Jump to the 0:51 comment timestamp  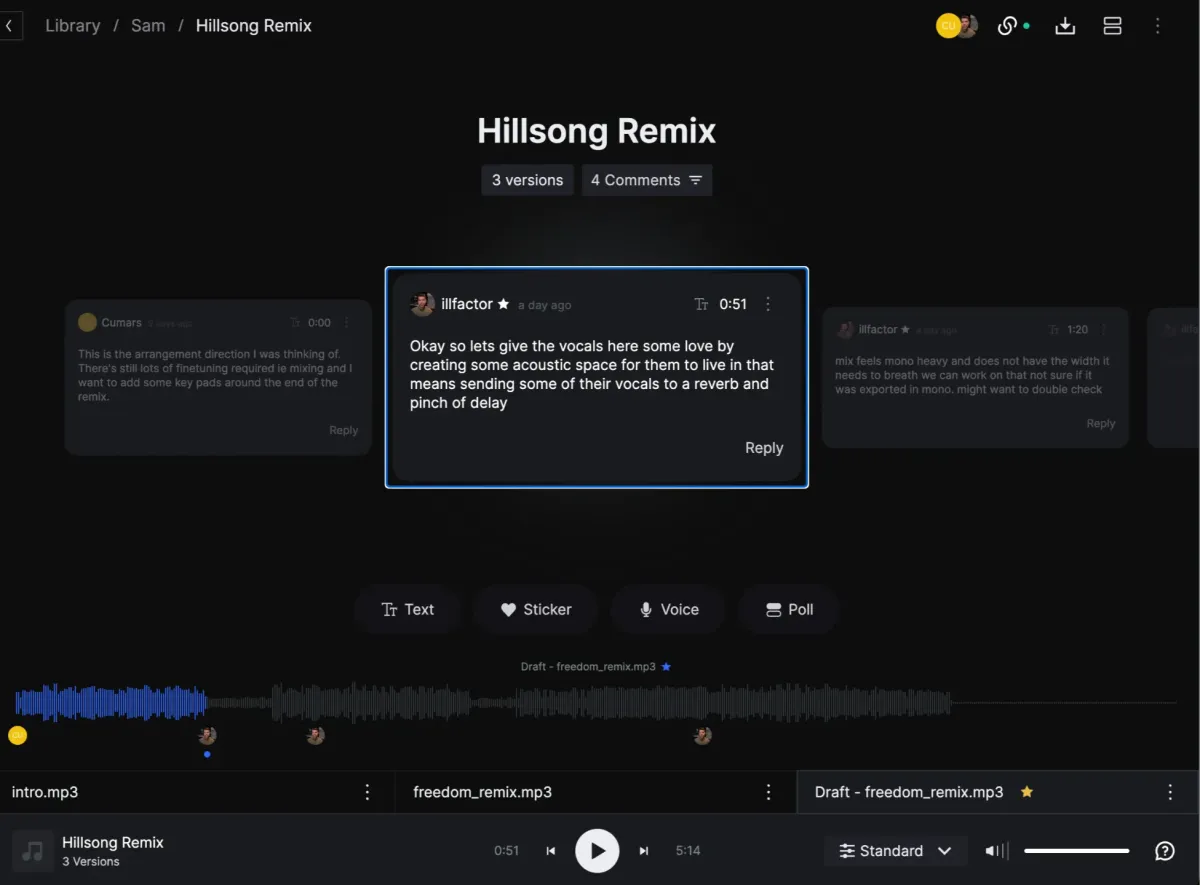[x=733, y=304]
